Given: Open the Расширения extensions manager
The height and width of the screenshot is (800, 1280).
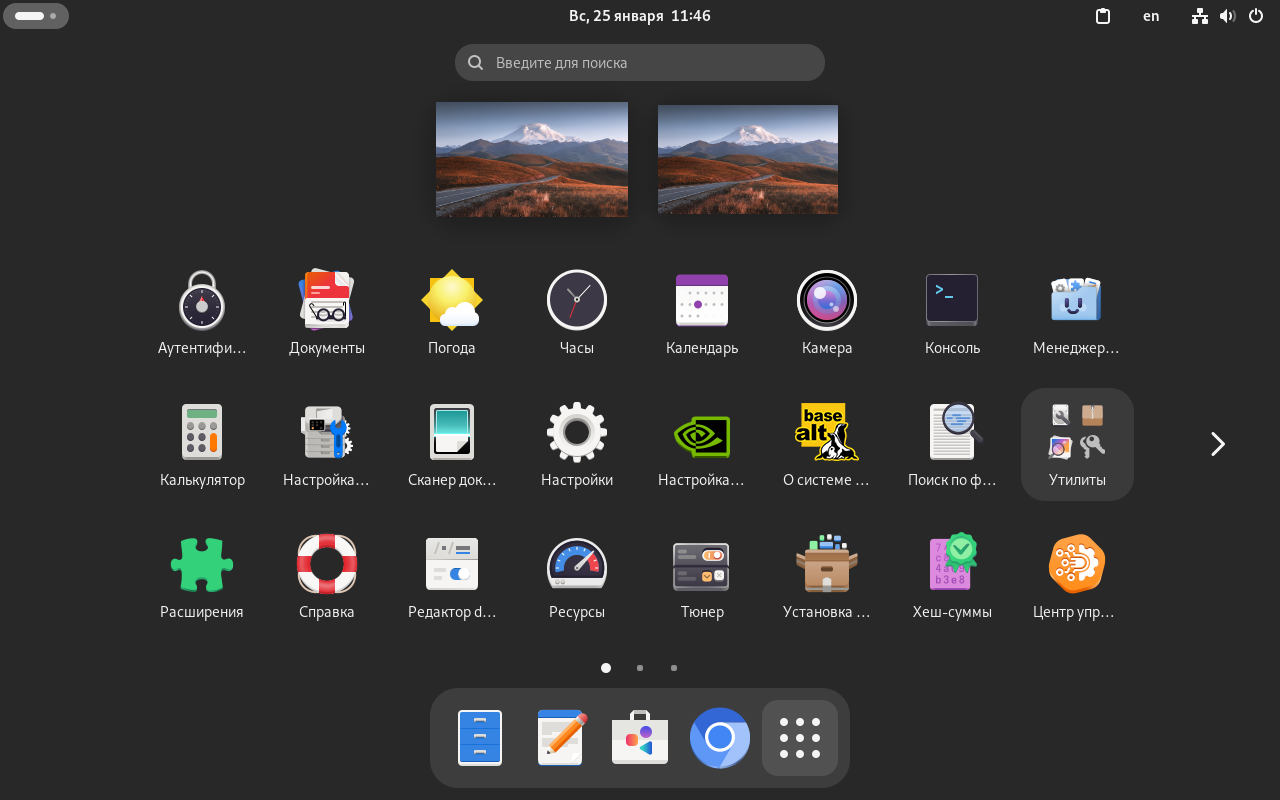Looking at the screenshot, I should [202, 564].
